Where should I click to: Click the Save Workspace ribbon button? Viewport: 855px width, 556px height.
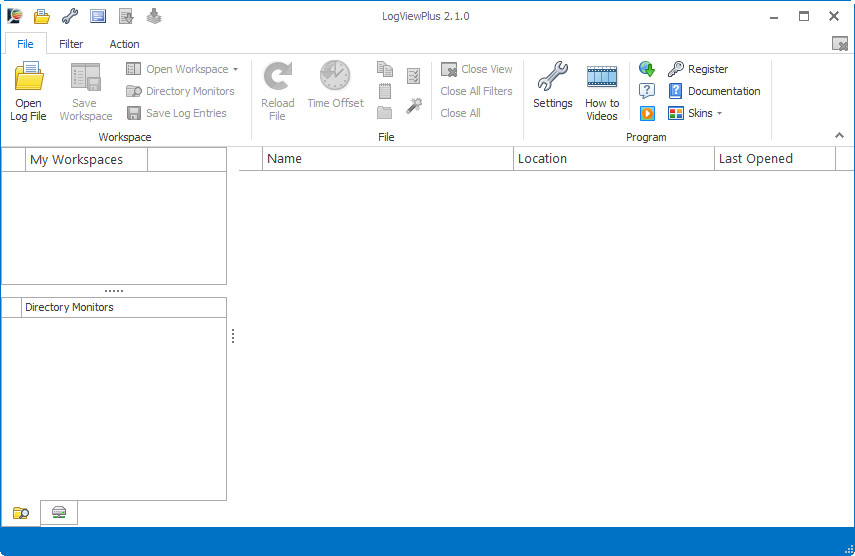tap(86, 92)
